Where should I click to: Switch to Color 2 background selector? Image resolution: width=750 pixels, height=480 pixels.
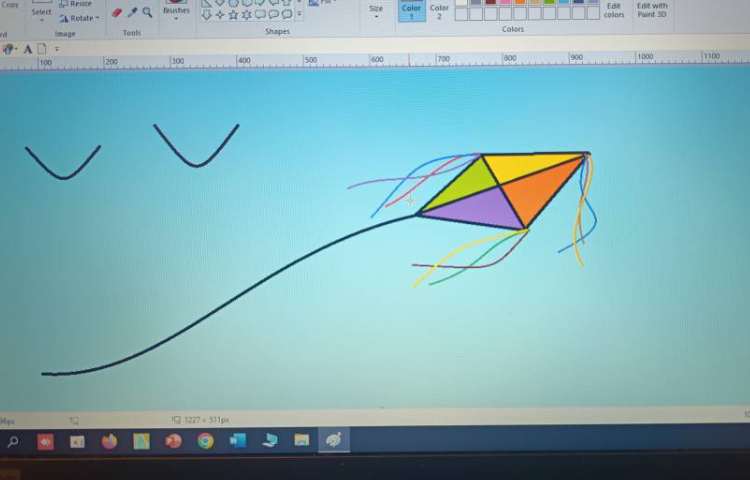click(x=439, y=11)
